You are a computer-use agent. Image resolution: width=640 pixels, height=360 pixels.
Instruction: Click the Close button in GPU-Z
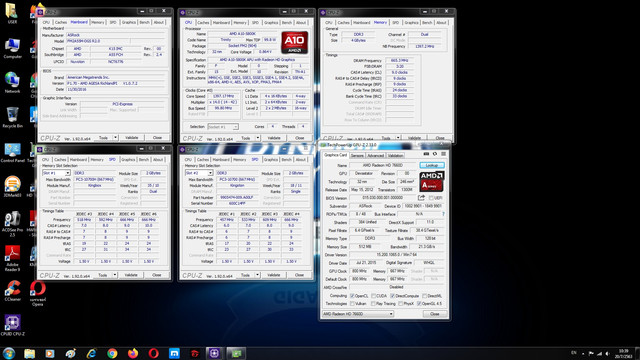click(x=435, y=314)
